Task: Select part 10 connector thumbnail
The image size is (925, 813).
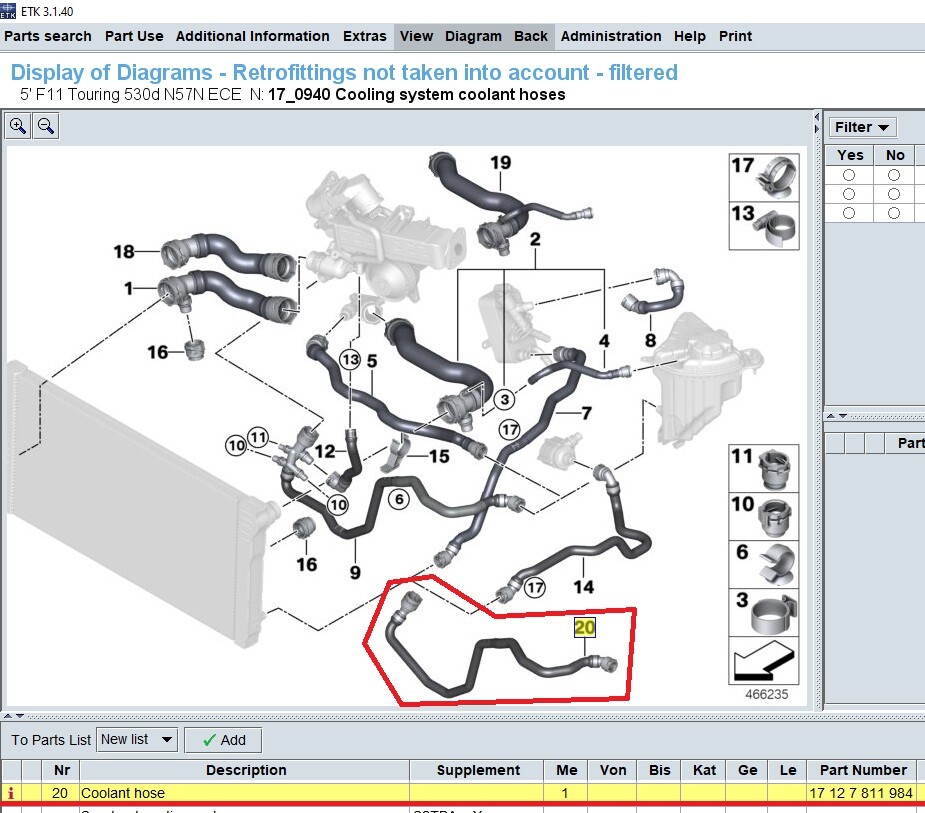Action: pyautogui.click(x=764, y=517)
